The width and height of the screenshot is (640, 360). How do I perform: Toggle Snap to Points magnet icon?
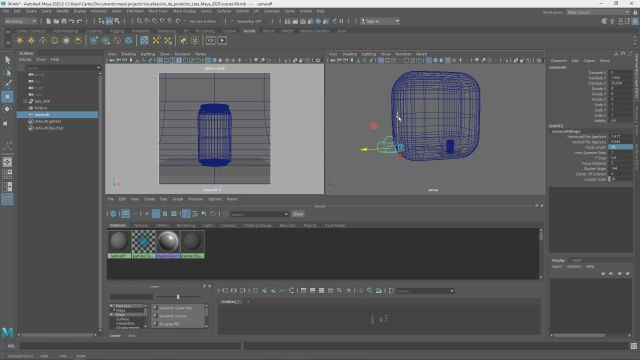(x=155, y=21)
